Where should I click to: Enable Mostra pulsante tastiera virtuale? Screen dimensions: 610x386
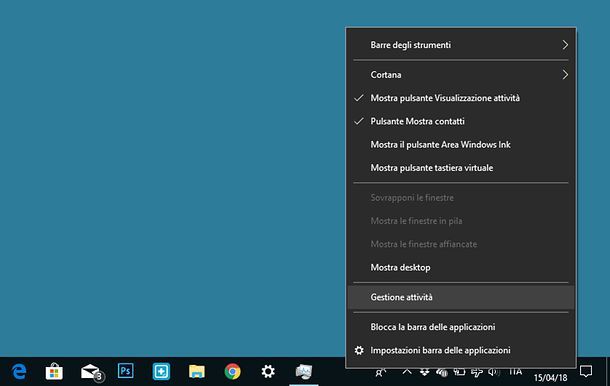tap(461, 168)
